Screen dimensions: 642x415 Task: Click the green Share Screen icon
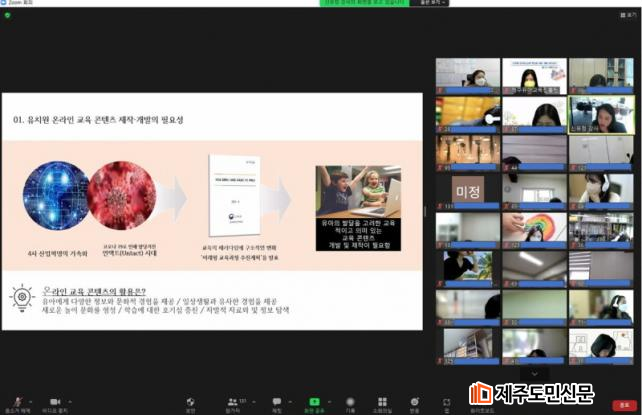[x=314, y=401]
